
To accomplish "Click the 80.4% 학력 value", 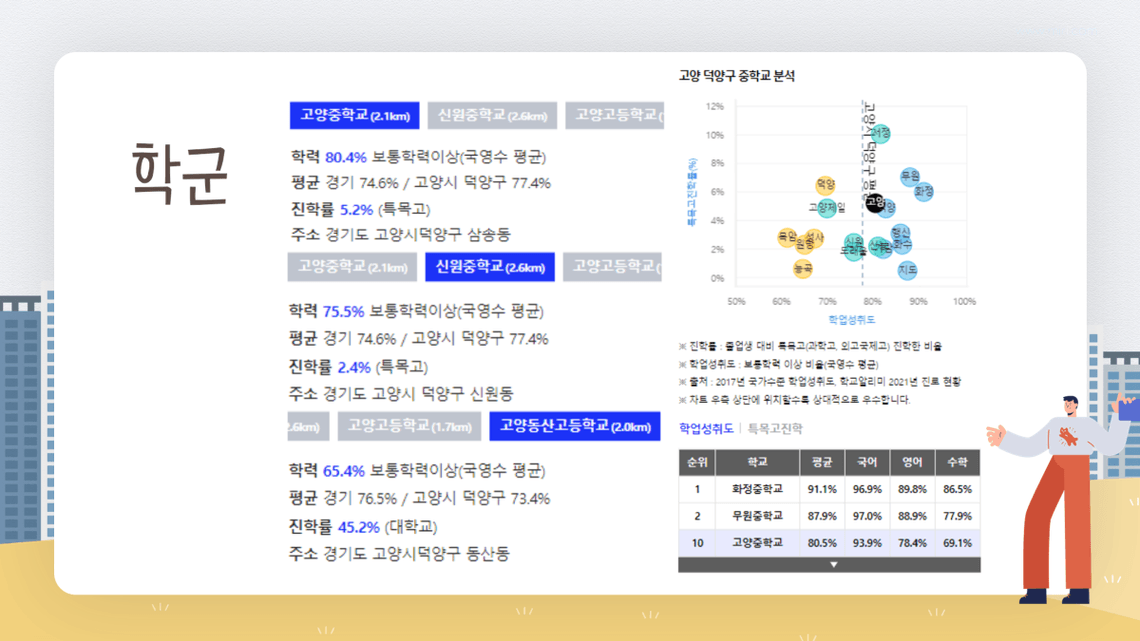I will pos(345,157).
